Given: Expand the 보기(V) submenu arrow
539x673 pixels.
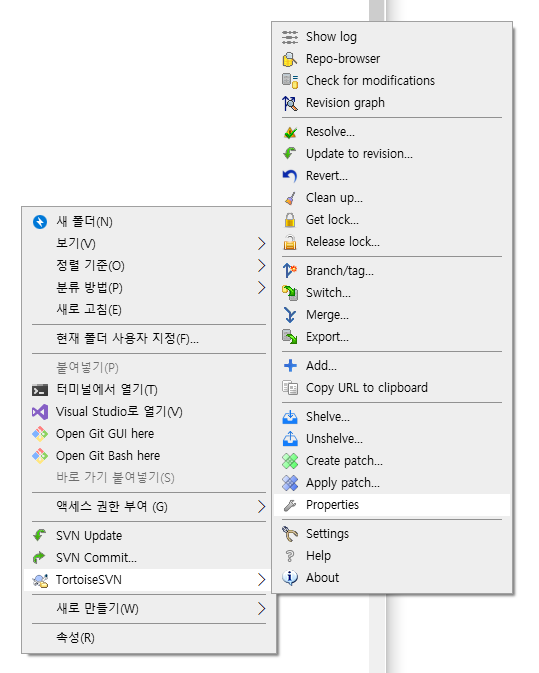Looking at the screenshot, I should coord(261,244).
